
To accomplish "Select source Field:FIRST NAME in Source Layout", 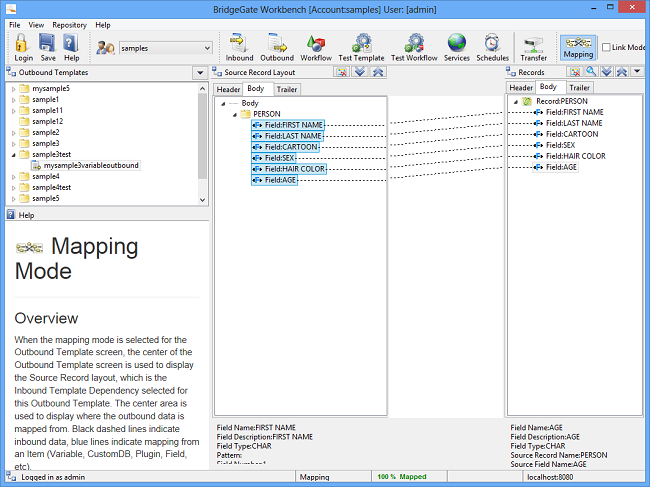I will click(288, 125).
